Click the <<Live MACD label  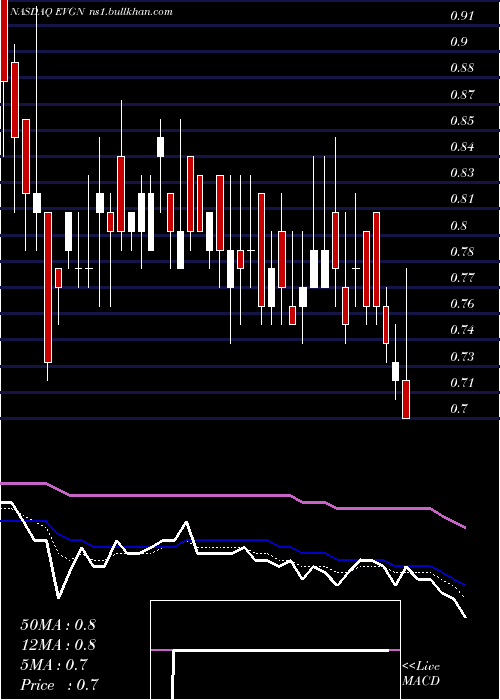point(421,674)
